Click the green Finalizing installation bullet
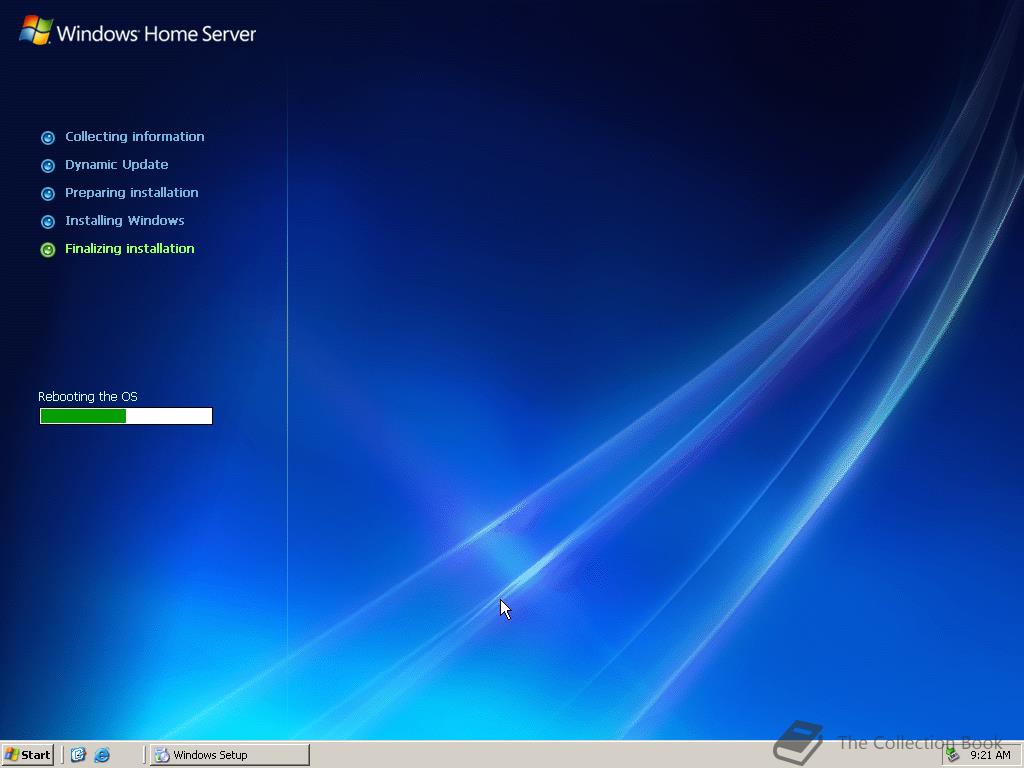The height and width of the screenshot is (768, 1024). tap(48, 250)
